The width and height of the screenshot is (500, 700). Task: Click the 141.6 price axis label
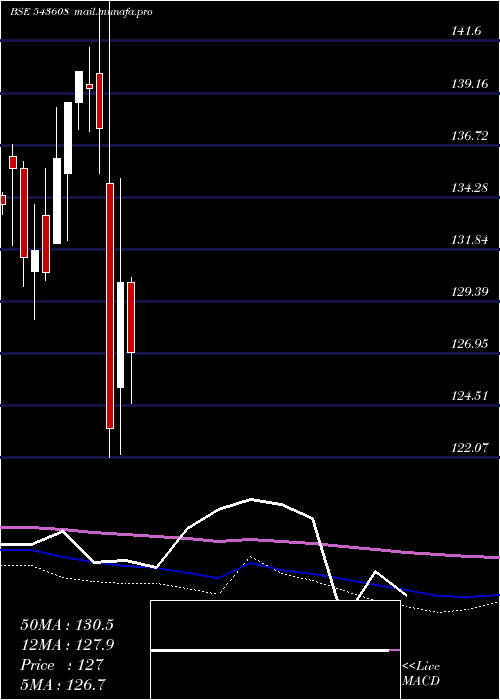tap(466, 31)
